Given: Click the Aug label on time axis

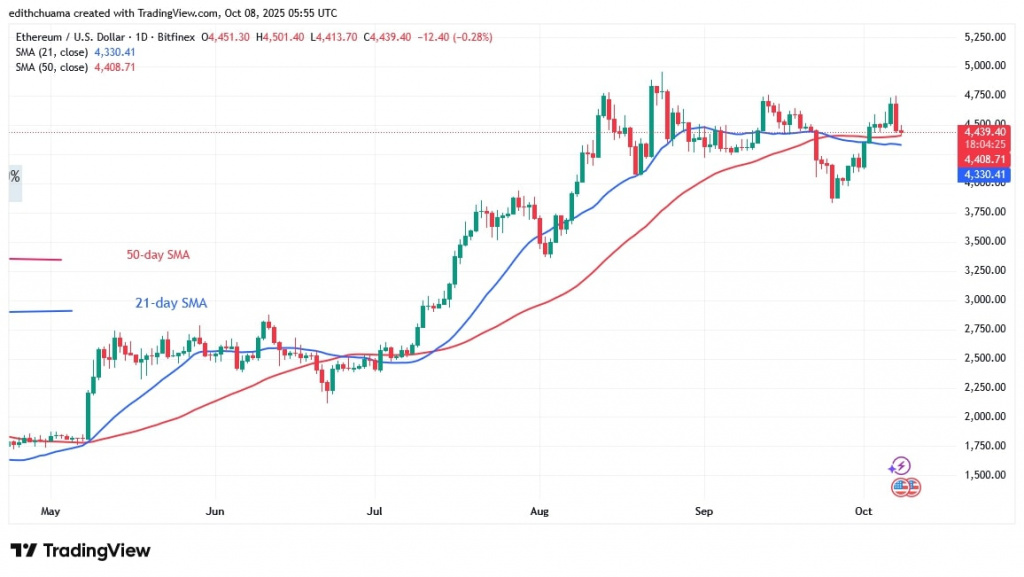Looking at the screenshot, I should [x=538, y=511].
